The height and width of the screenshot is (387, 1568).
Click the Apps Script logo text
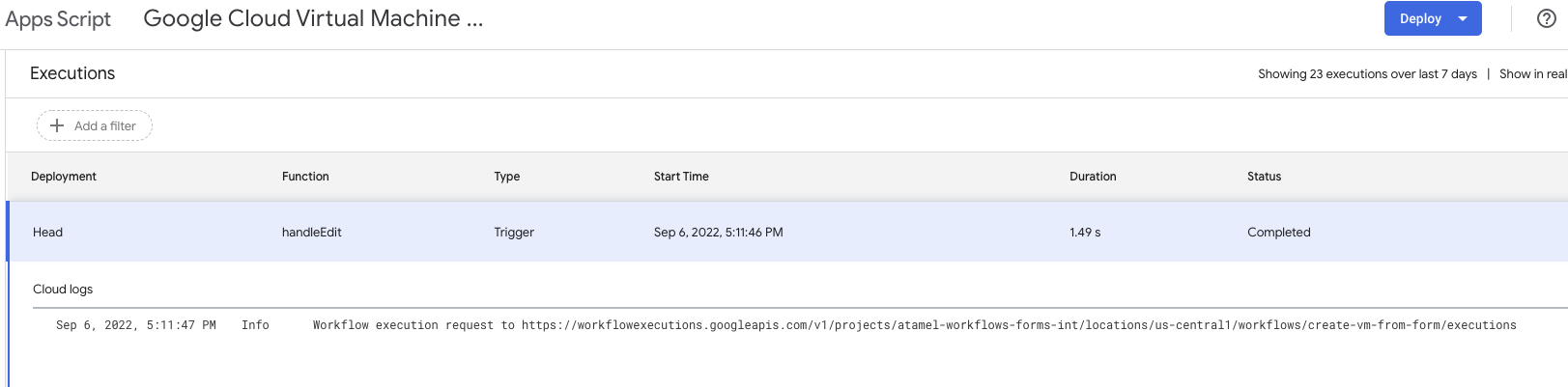pos(58,19)
